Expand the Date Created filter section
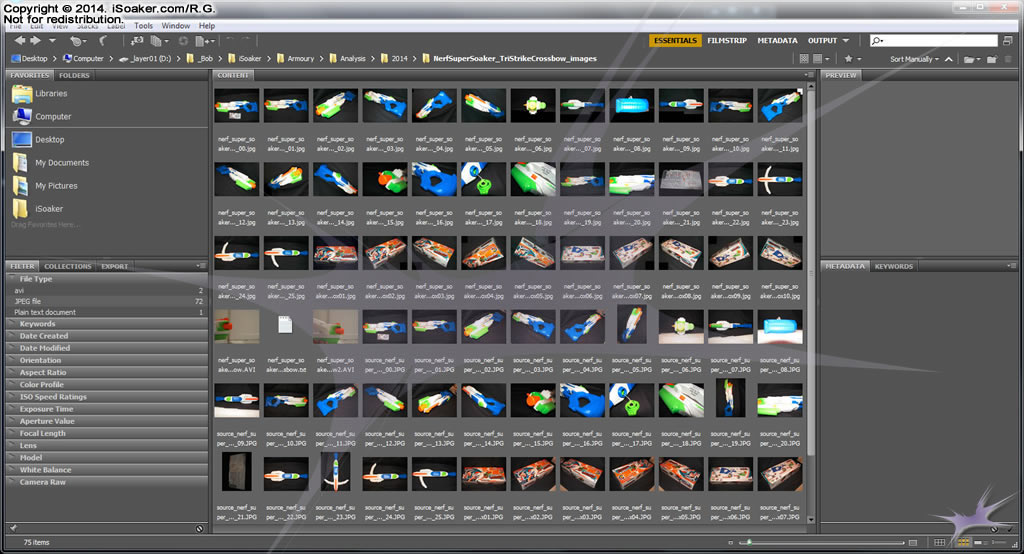This screenshot has height=554, width=1024. click(x=107, y=336)
